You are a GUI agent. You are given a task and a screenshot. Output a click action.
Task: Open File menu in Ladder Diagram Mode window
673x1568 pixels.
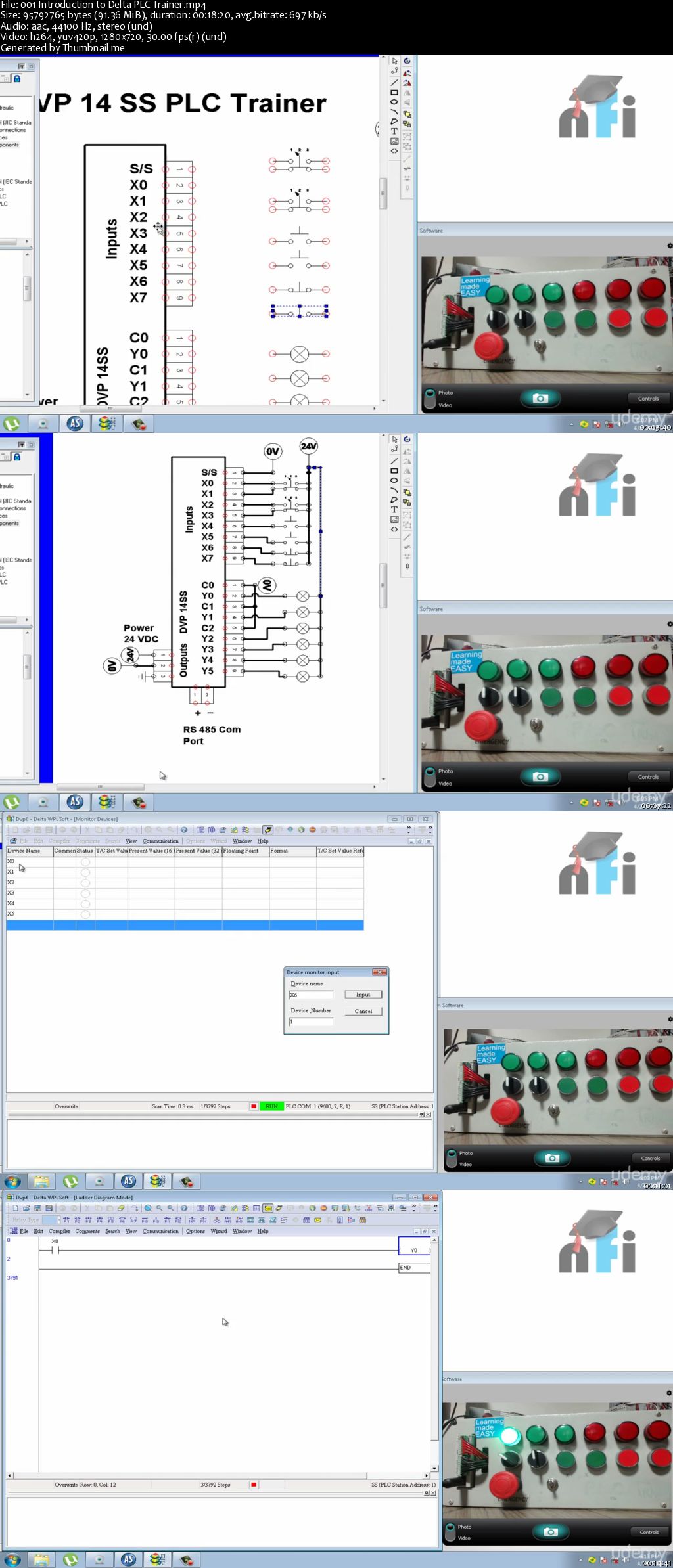(x=24, y=1231)
